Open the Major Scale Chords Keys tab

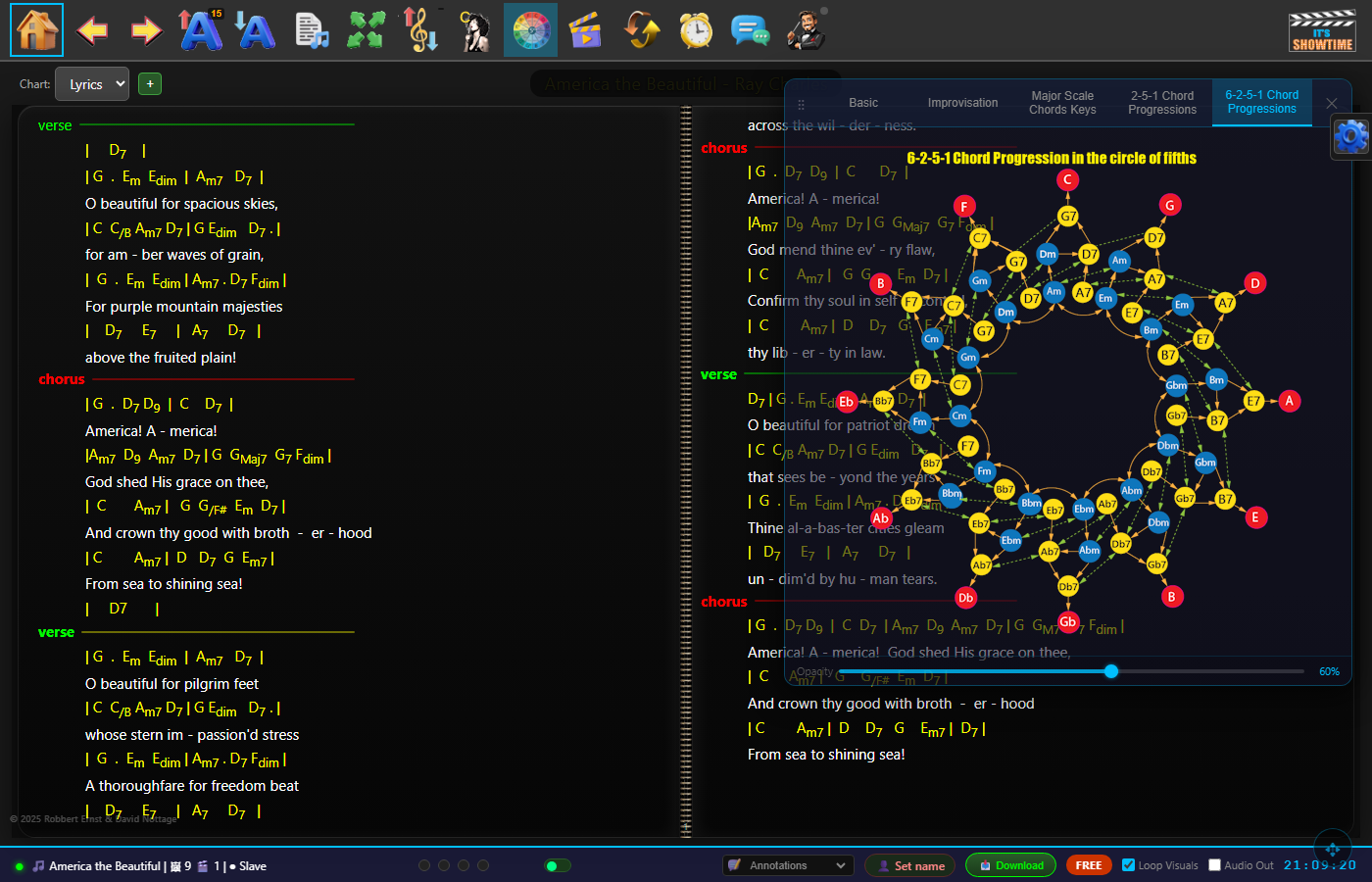(1062, 103)
